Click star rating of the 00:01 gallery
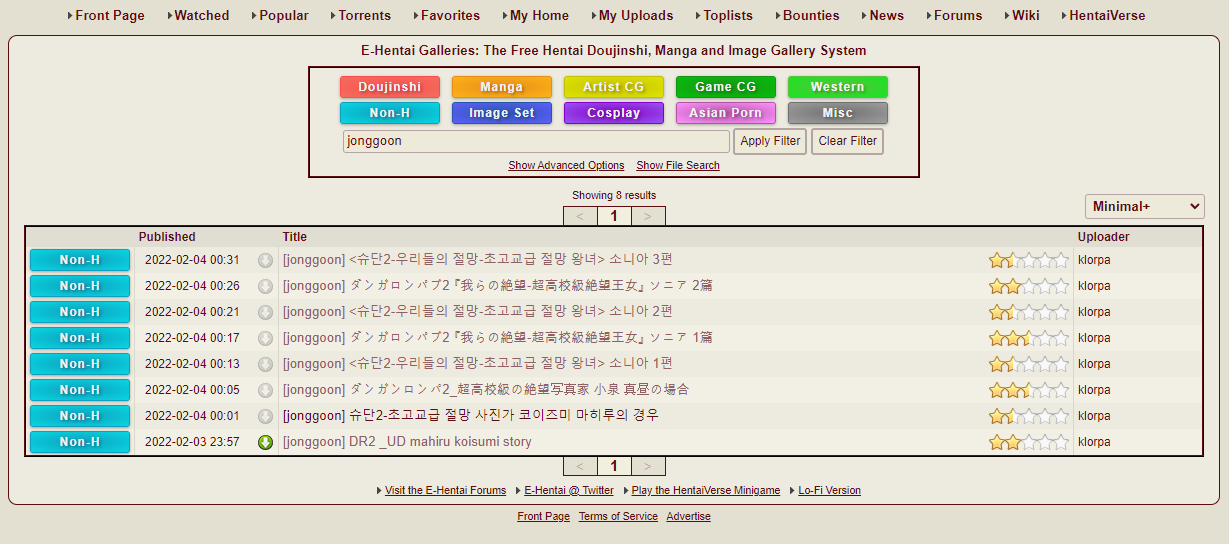 [x=1029, y=416]
